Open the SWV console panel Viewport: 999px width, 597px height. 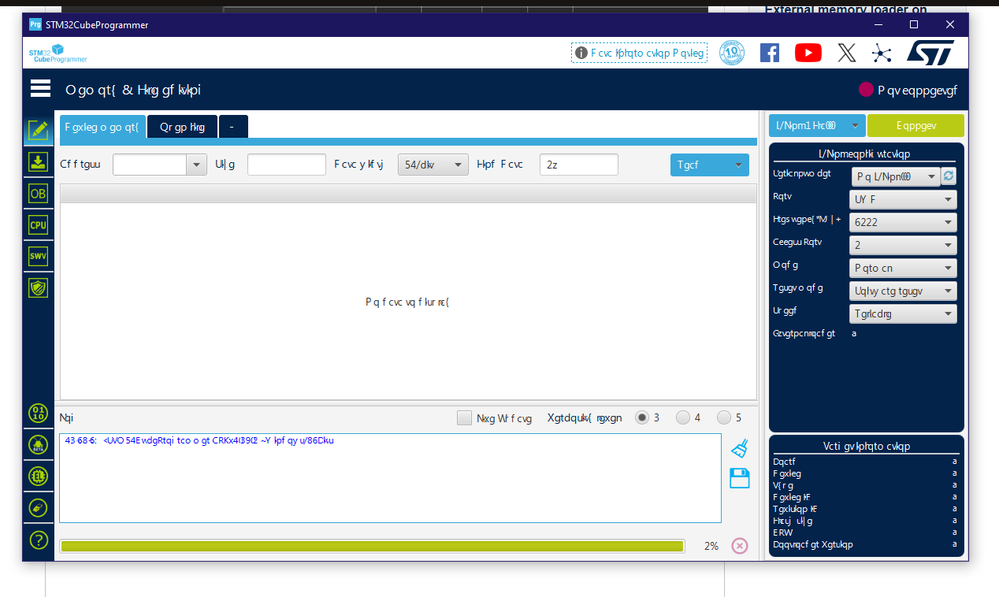(x=38, y=256)
